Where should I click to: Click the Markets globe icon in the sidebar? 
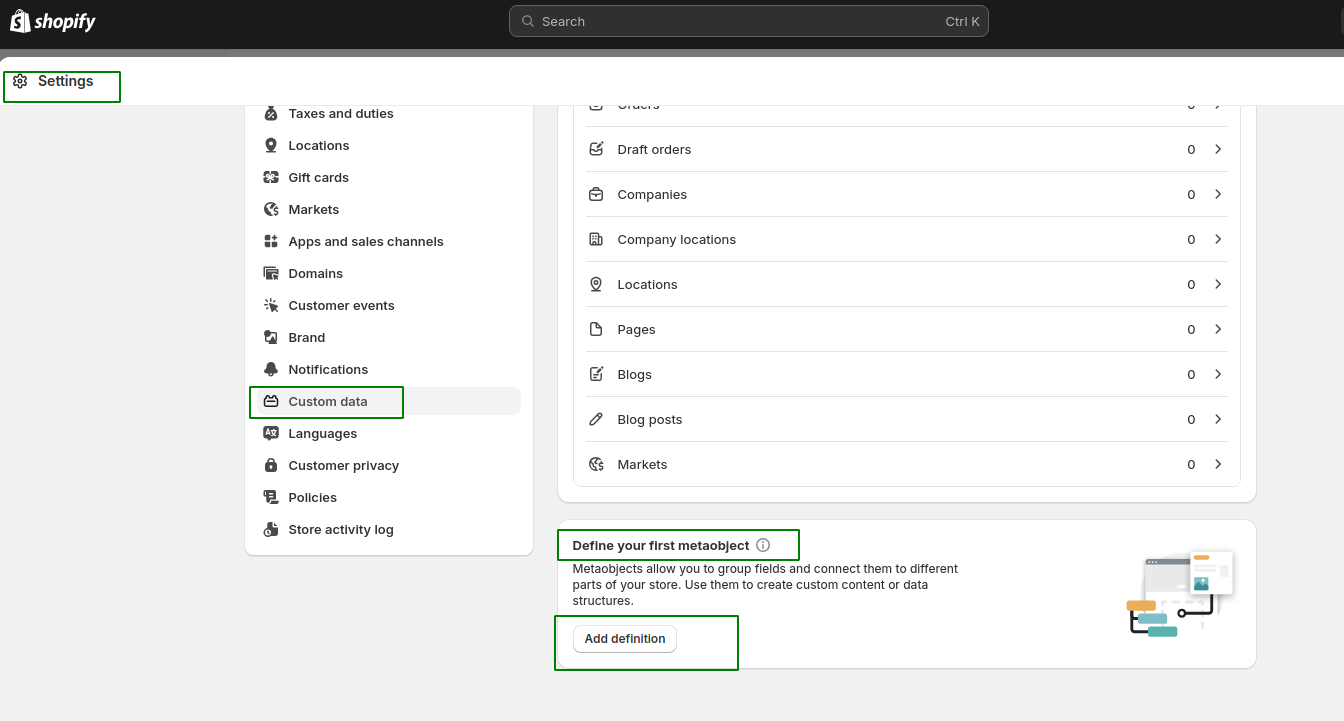tap(270, 209)
